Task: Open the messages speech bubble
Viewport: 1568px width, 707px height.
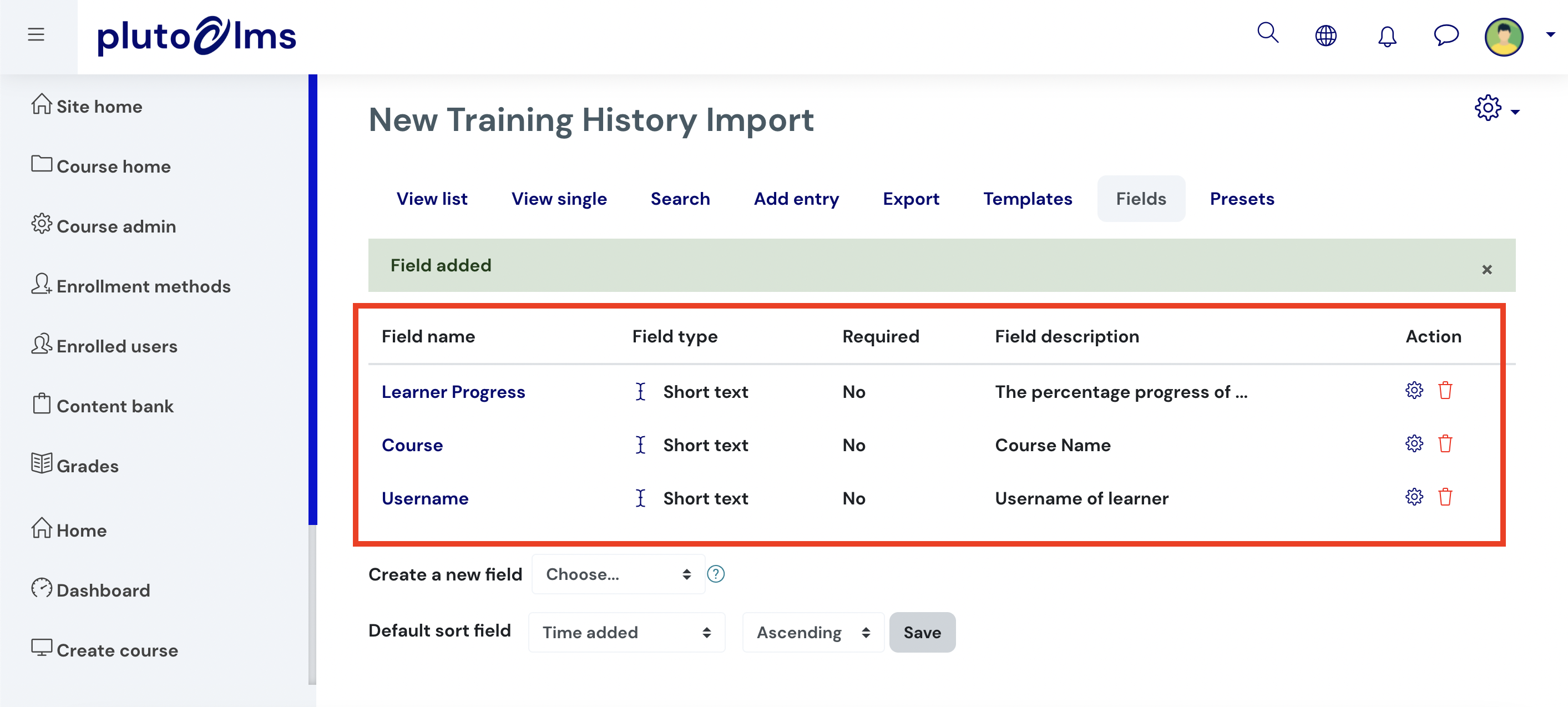Action: pyautogui.click(x=1446, y=35)
